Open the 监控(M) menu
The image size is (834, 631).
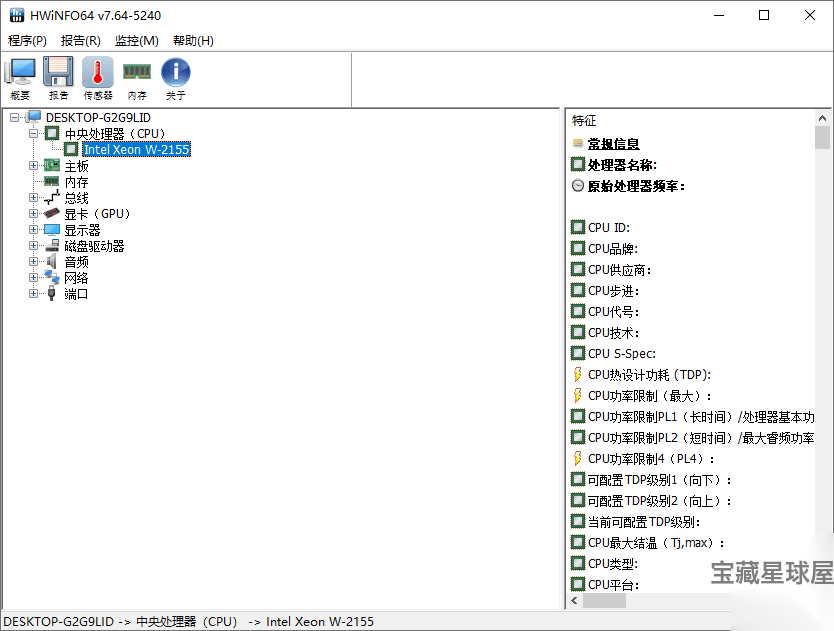click(x=137, y=40)
